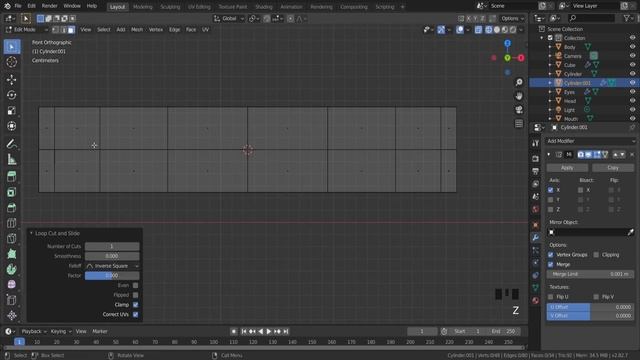Activate the Transform tool
Screen dimensions: 640x360
point(12,126)
